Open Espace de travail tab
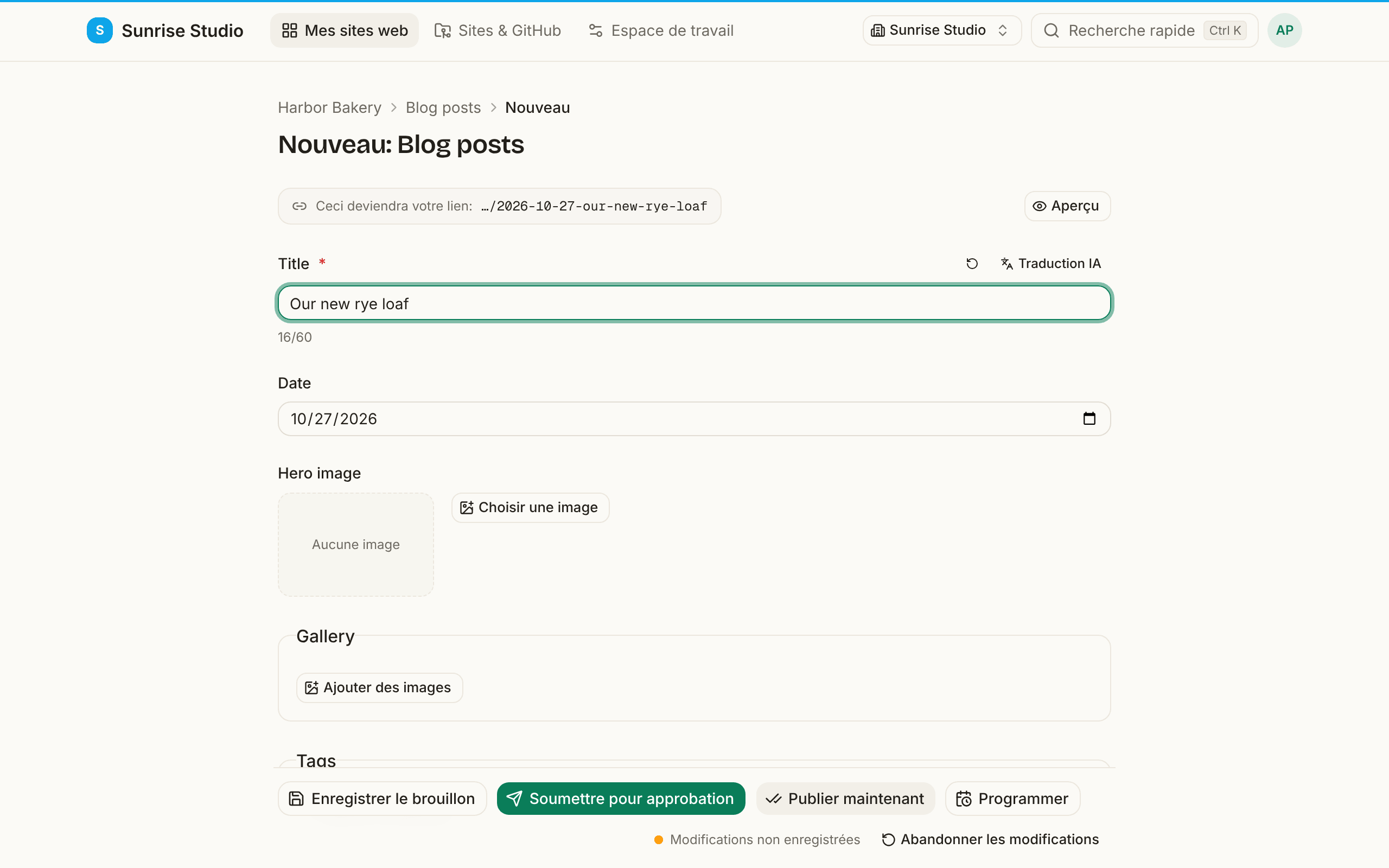Viewport: 1389px width, 868px height. pos(661,30)
